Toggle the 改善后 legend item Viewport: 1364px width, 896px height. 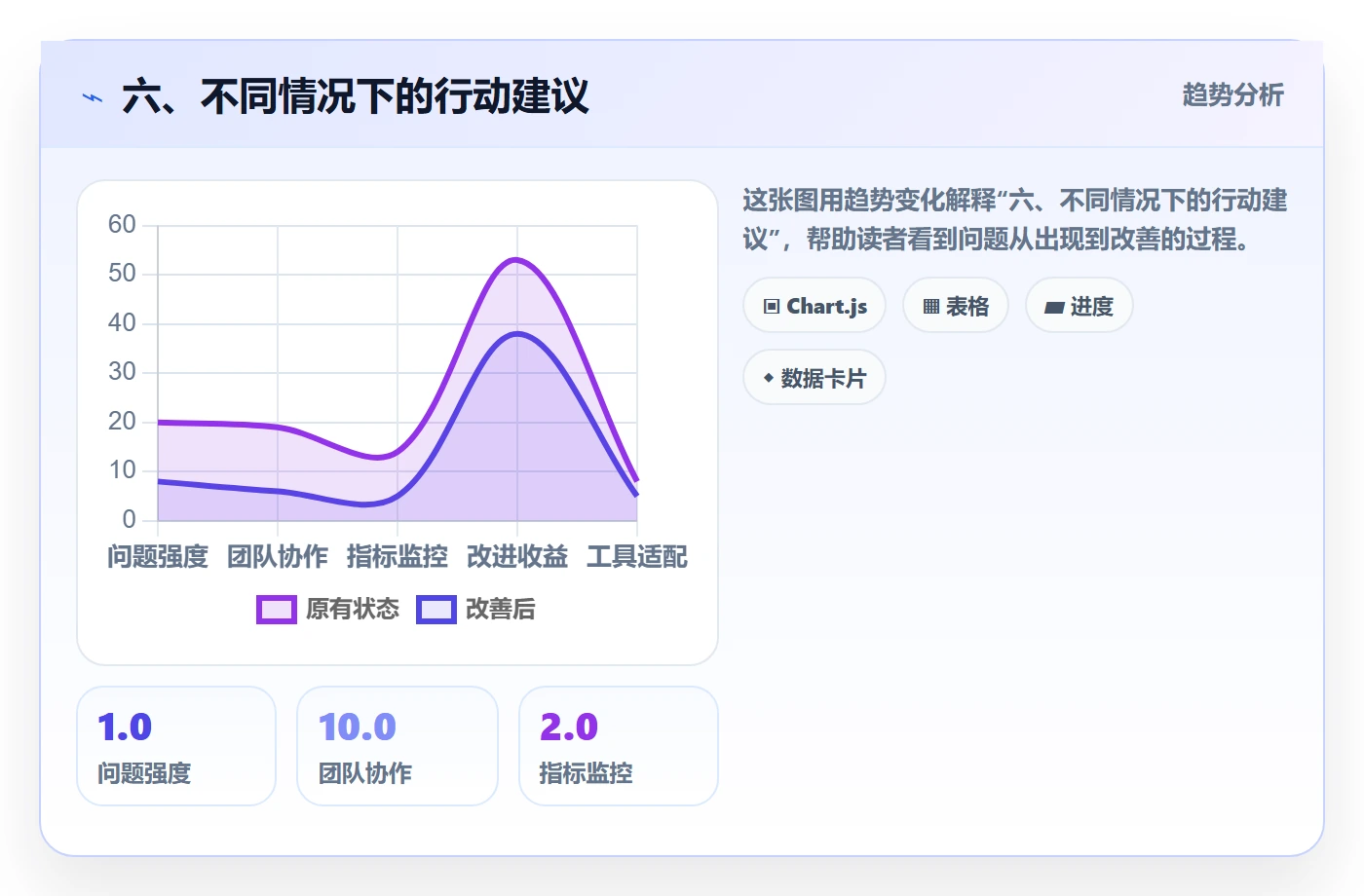pyautogui.click(x=475, y=610)
